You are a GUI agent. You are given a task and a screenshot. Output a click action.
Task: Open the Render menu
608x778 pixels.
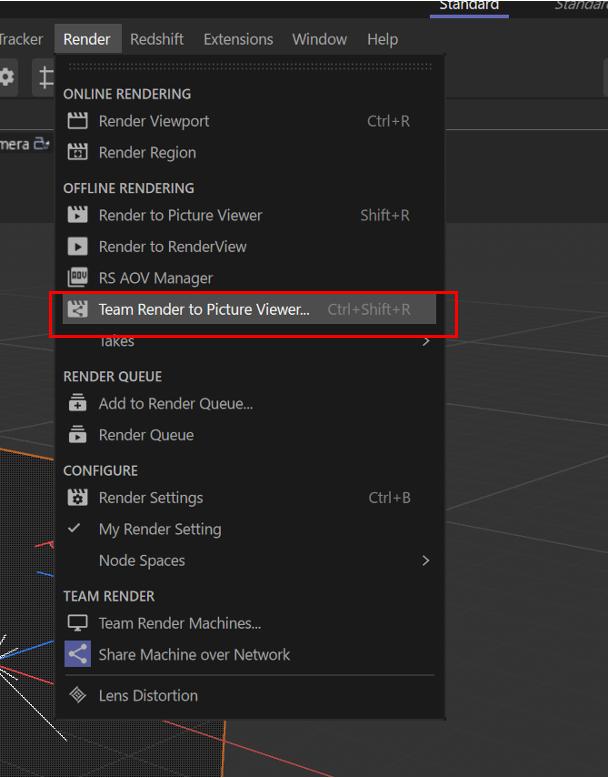tap(87, 39)
